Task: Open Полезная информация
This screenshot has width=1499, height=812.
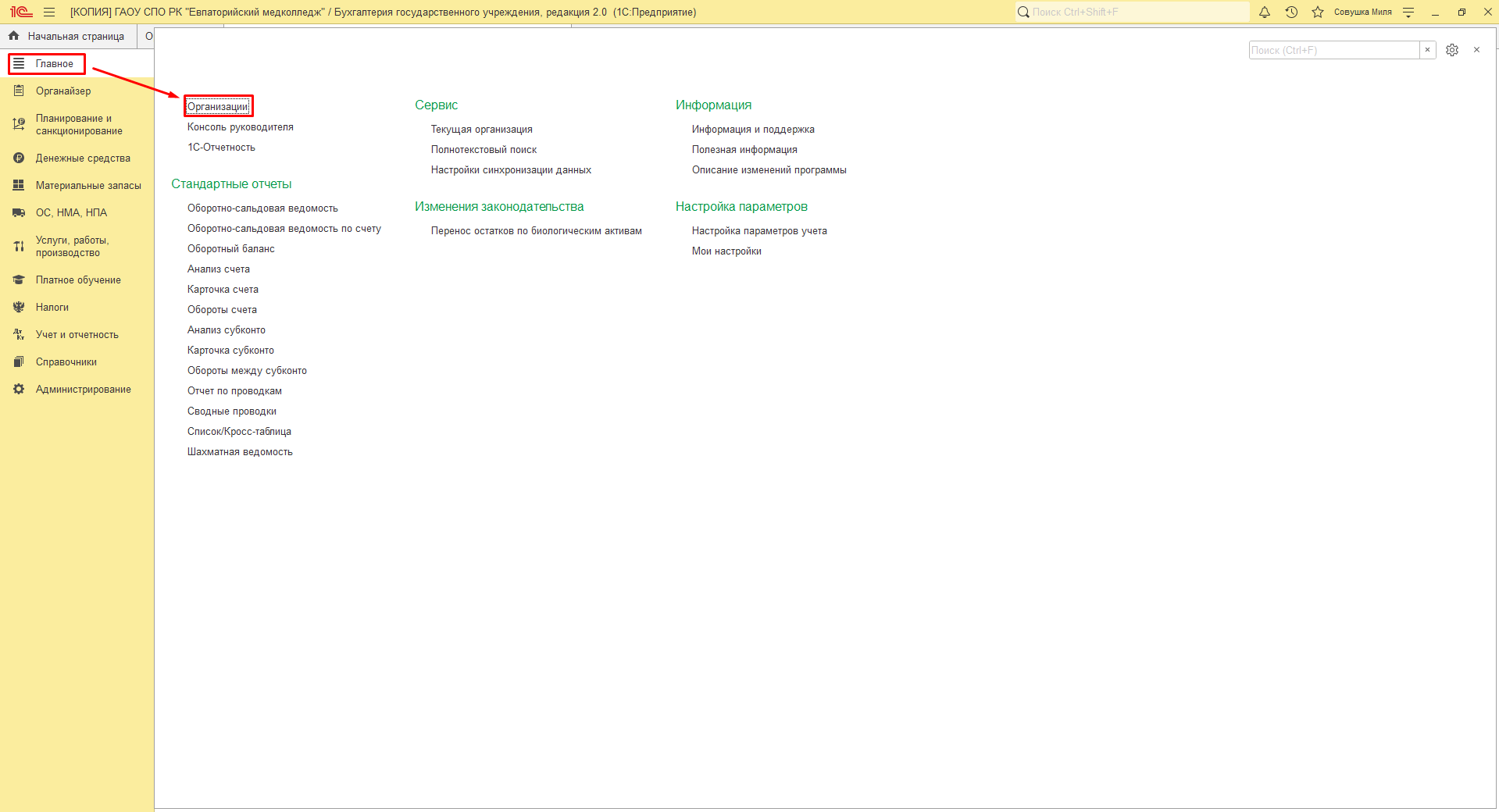Action: 744,150
